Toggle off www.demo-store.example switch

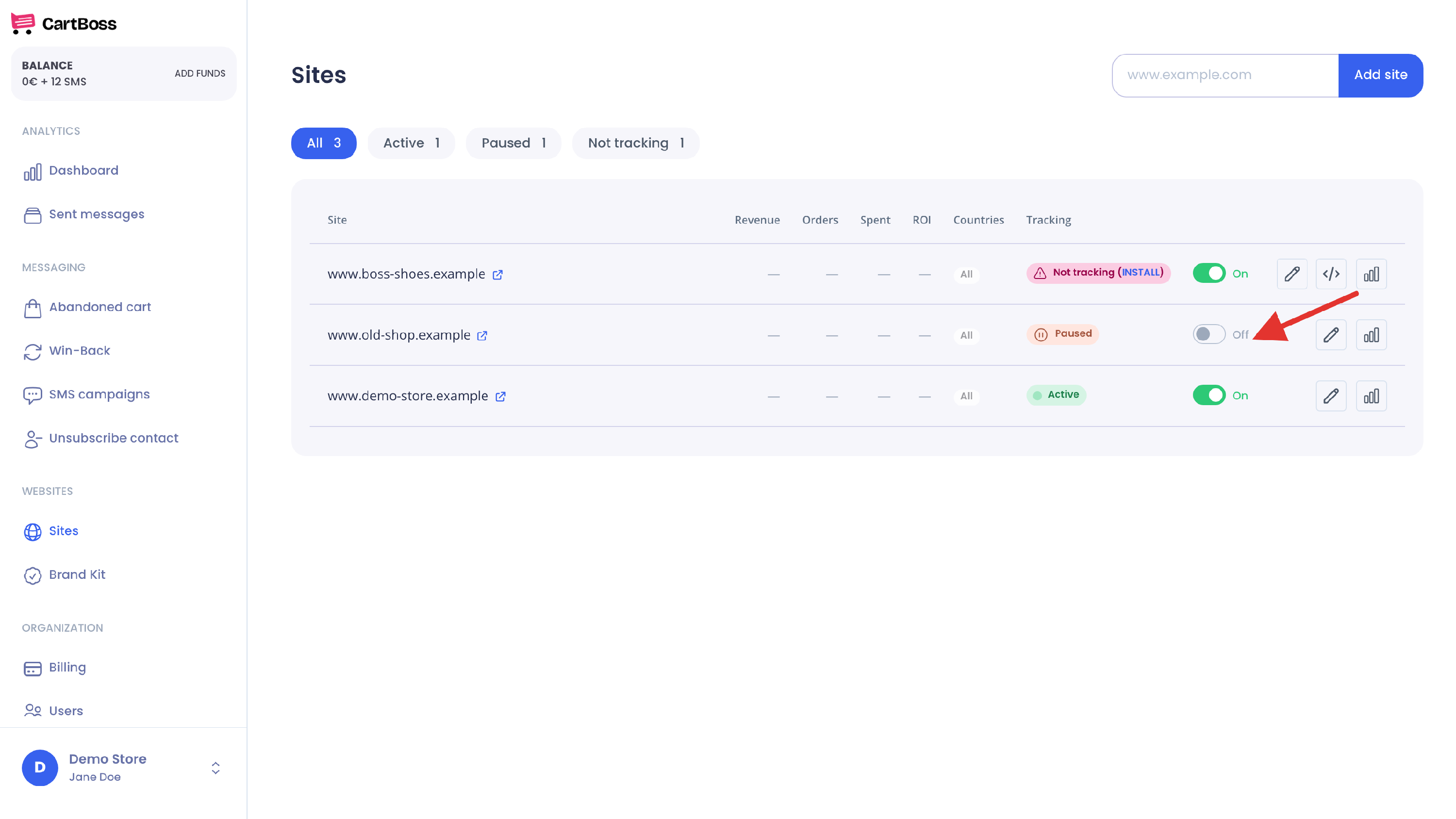pos(1209,395)
